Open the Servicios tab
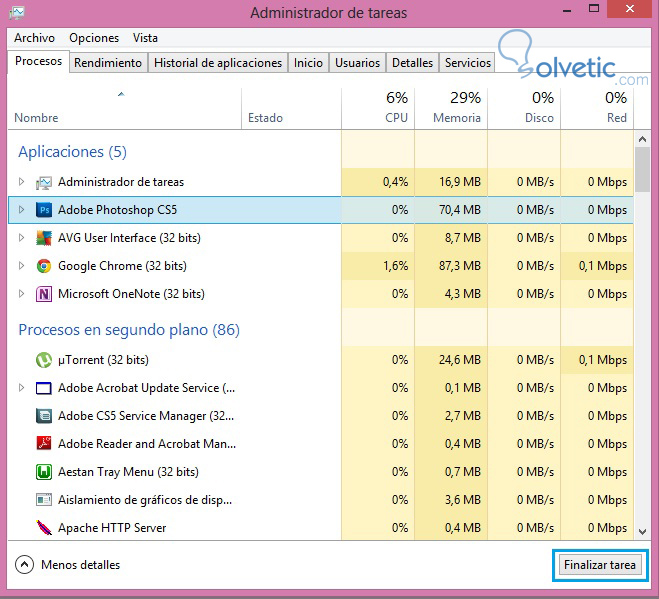 (x=468, y=62)
